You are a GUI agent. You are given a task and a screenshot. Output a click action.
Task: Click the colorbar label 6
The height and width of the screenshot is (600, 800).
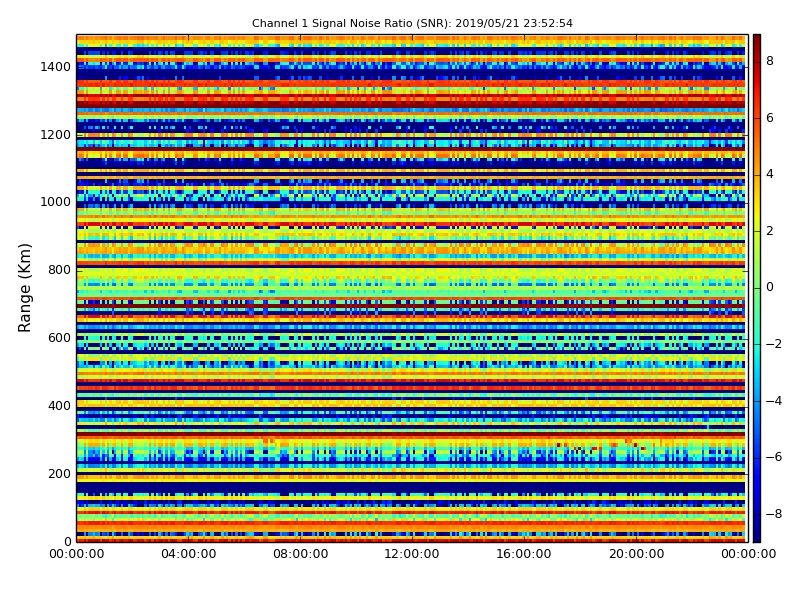[x=770, y=118]
